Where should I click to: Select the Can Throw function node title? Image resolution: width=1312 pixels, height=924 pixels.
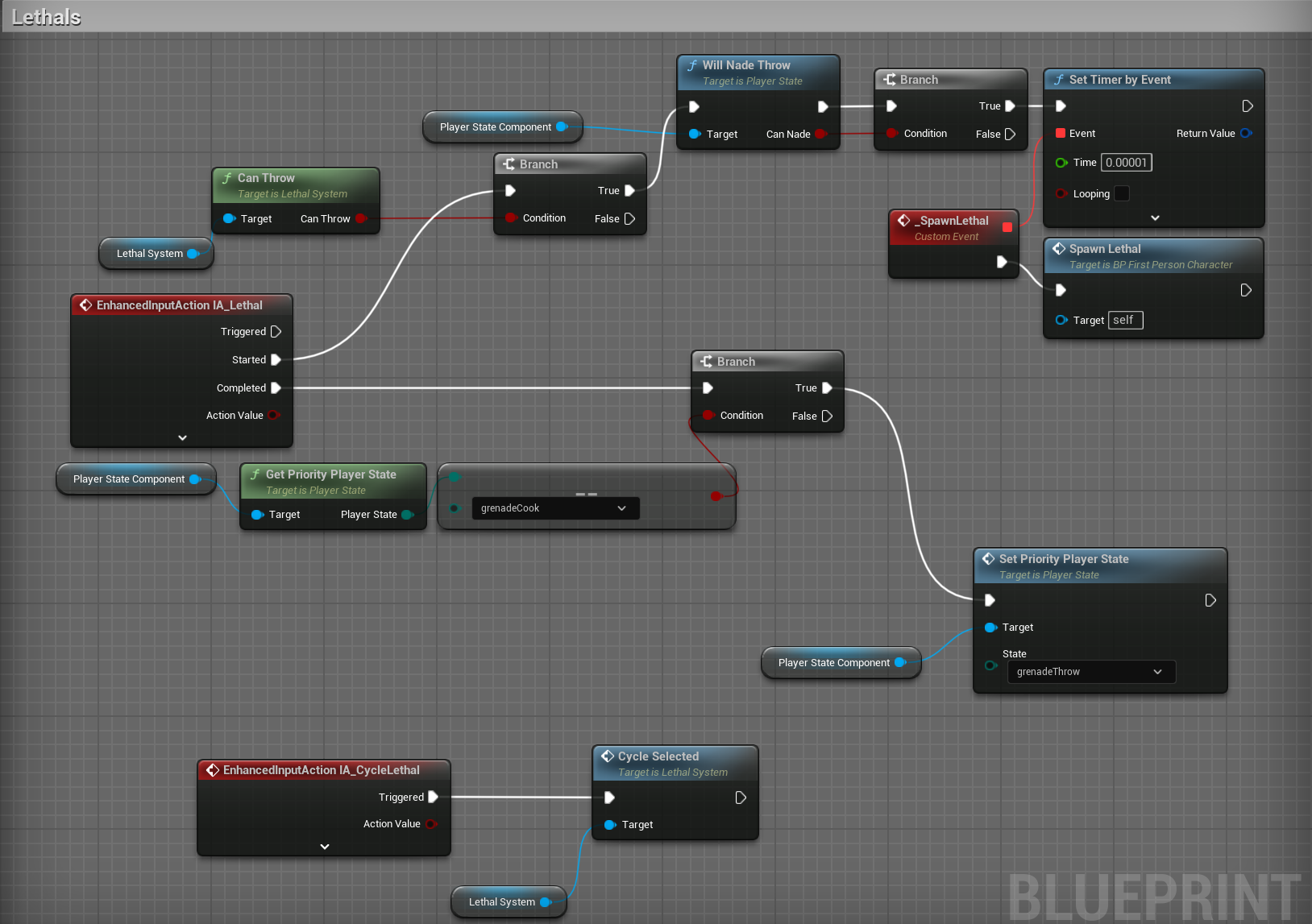tap(266, 178)
